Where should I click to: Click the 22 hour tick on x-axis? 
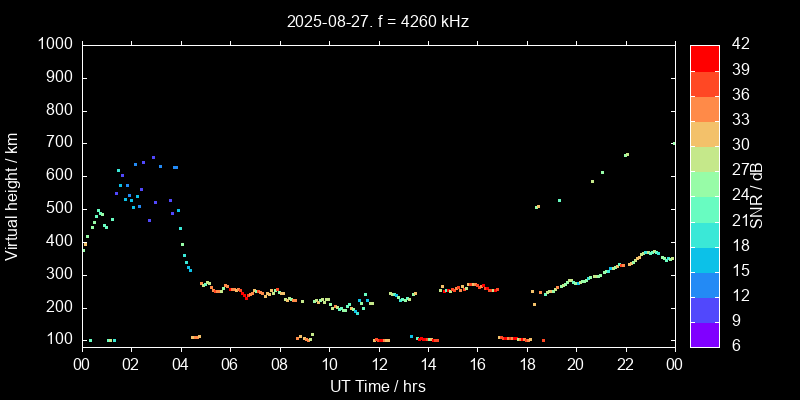tap(625, 364)
